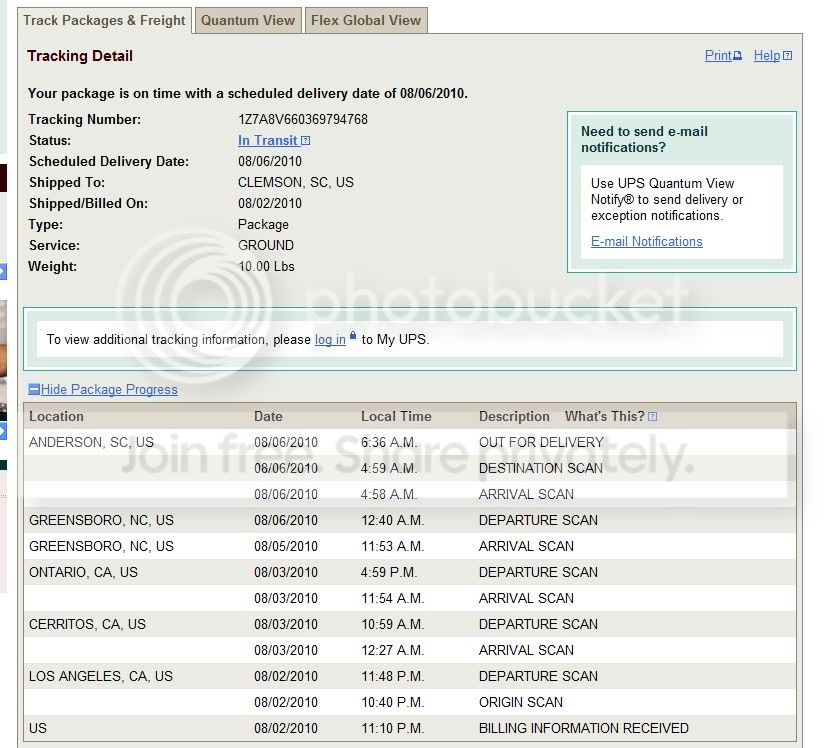Switch to the Flex Global View tab
This screenshot has width=827, height=748.
366,21
